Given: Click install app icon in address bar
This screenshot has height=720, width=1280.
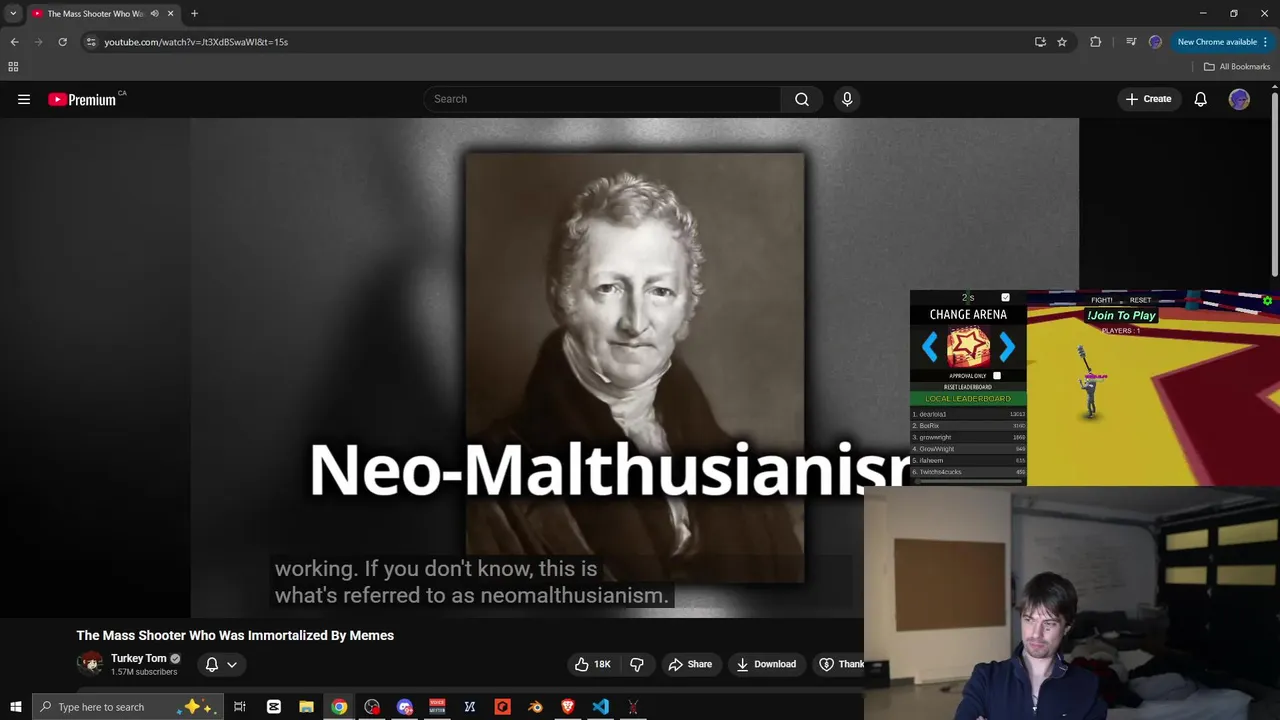Looking at the screenshot, I should 1040,42.
